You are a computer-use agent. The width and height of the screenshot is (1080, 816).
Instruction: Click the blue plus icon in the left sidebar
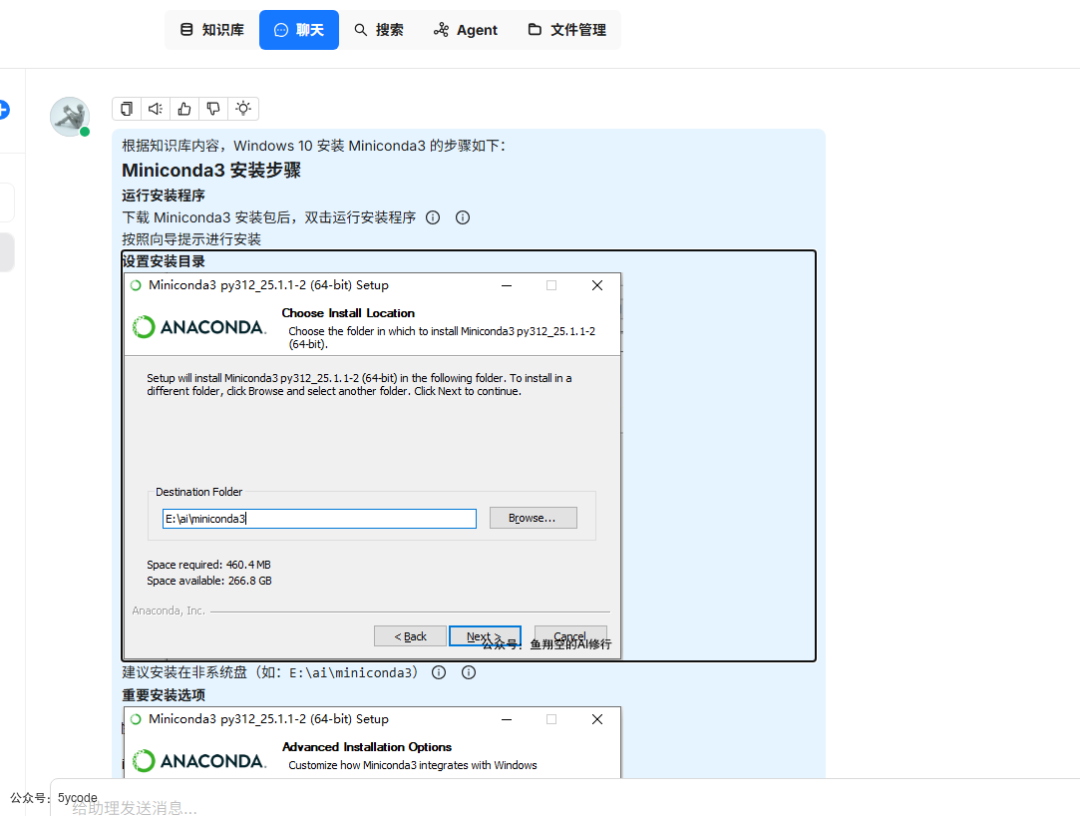point(3,109)
